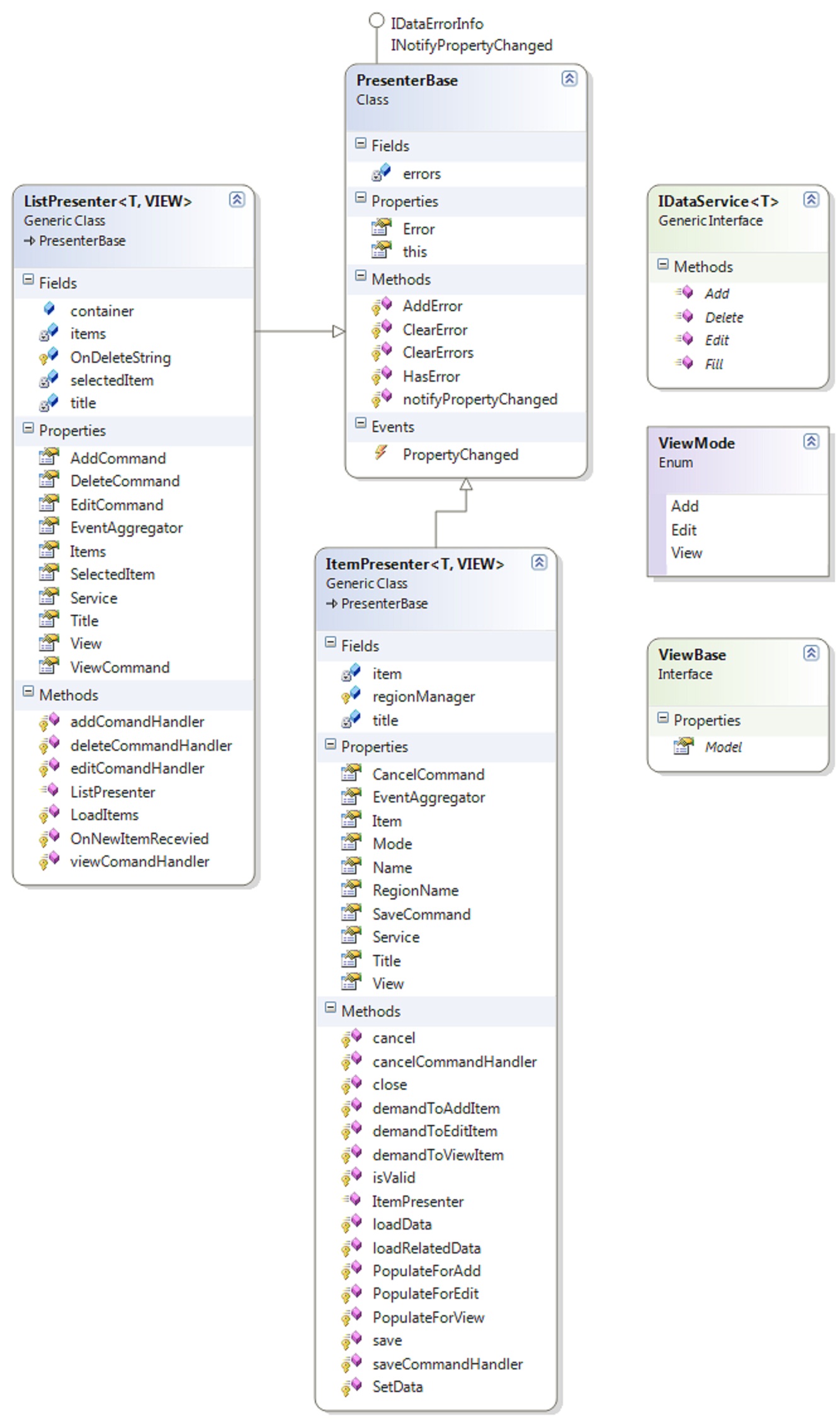This screenshot has height=1421, width=840.
Task: Collapse the Methods section of PresenterBase
Action: [x=360, y=276]
